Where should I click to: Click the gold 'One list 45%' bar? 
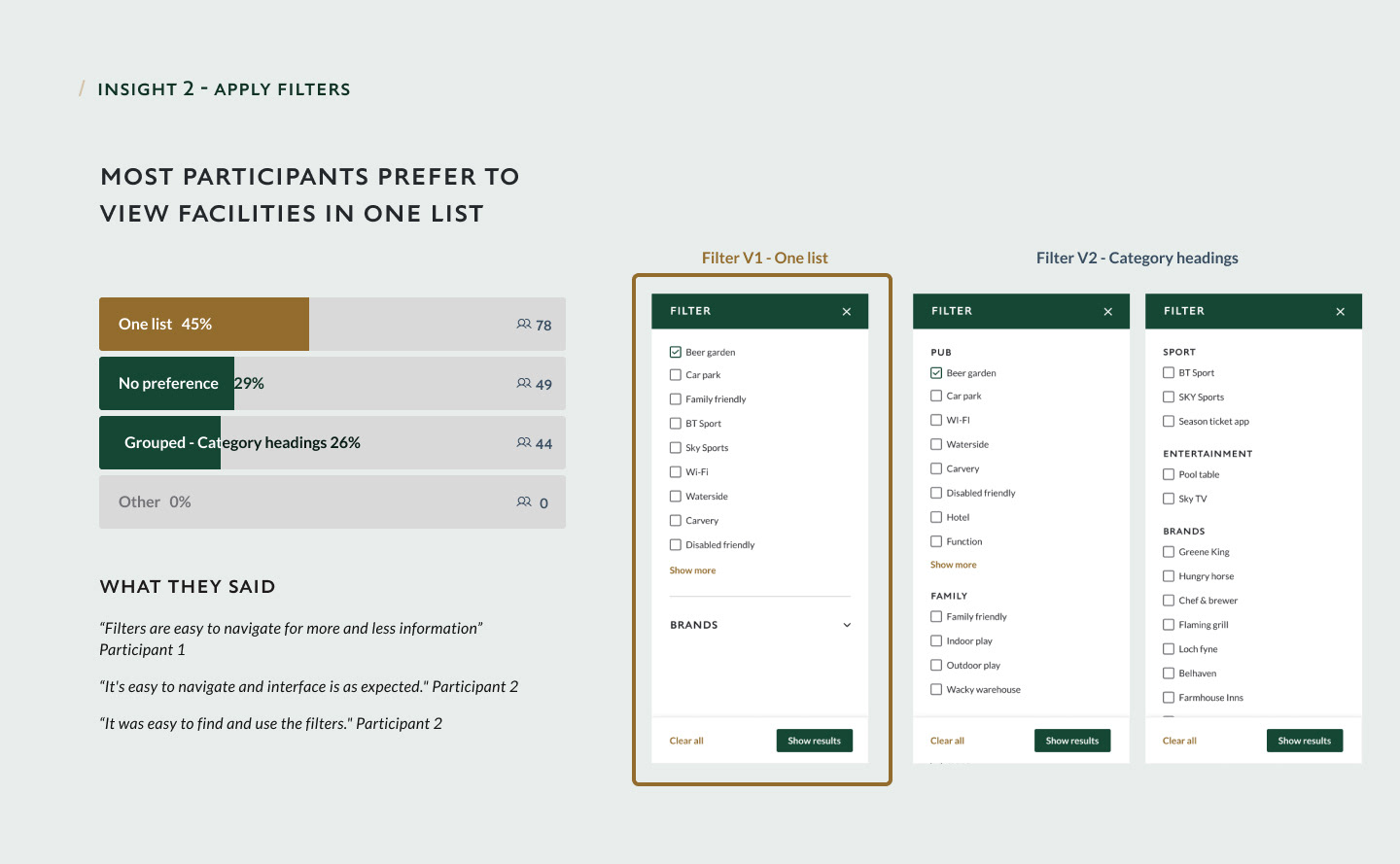click(x=204, y=325)
